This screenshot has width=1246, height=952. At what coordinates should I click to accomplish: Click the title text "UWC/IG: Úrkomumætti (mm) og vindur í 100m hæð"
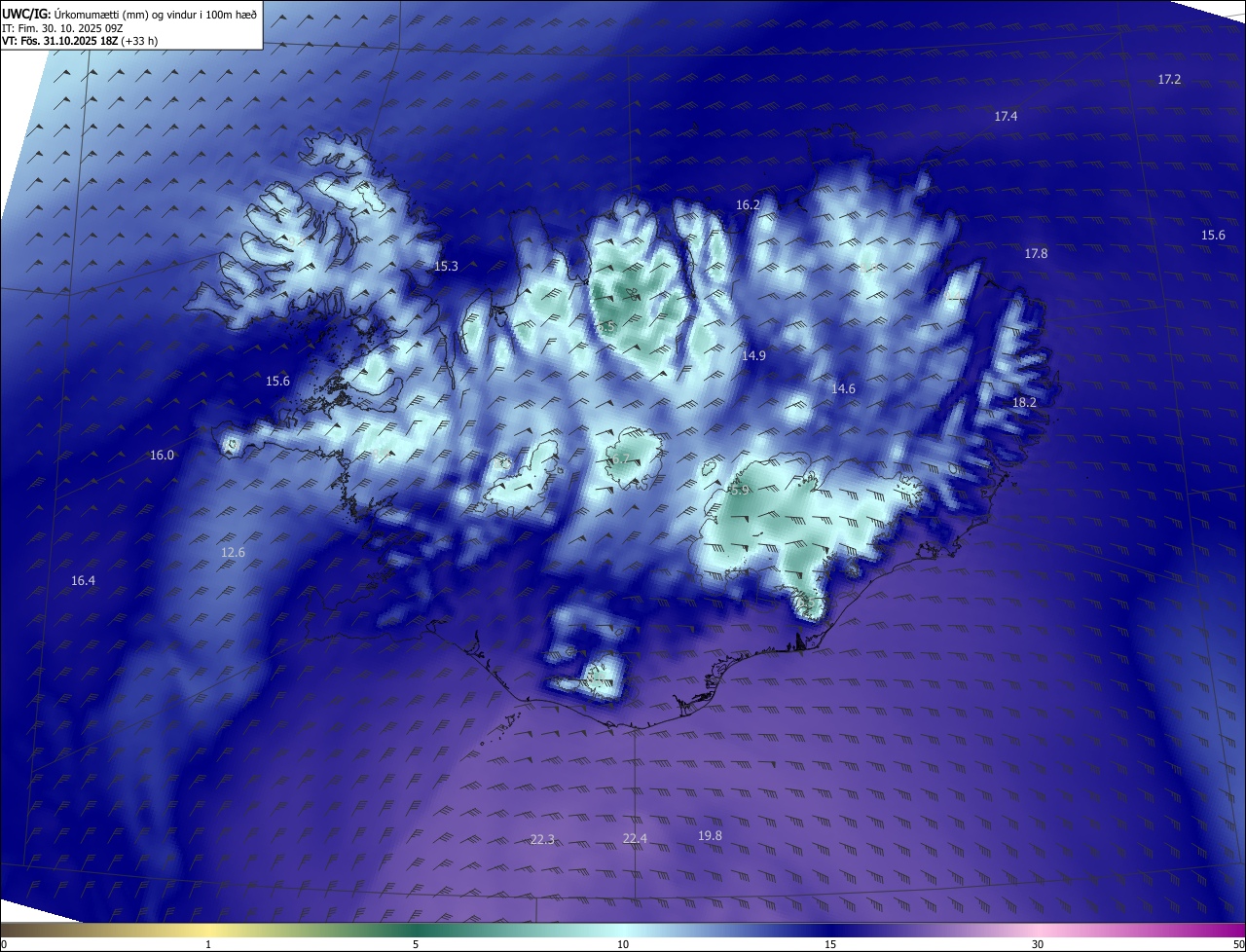[129, 14]
